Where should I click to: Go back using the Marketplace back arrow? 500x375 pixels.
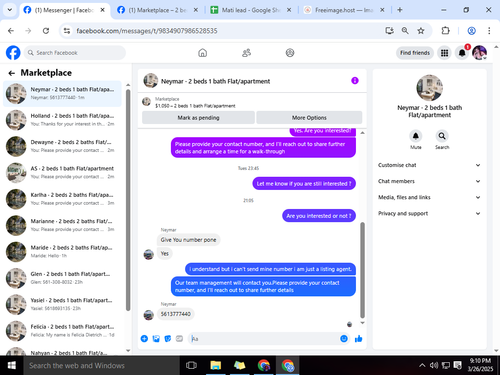pos(12,73)
